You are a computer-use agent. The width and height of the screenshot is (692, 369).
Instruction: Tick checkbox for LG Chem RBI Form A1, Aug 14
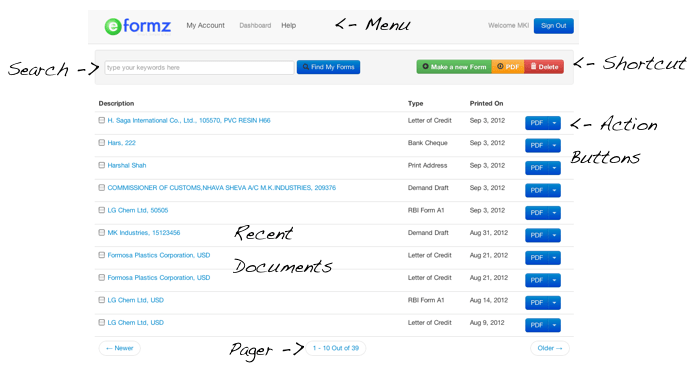pyautogui.click(x=102, y=300)
